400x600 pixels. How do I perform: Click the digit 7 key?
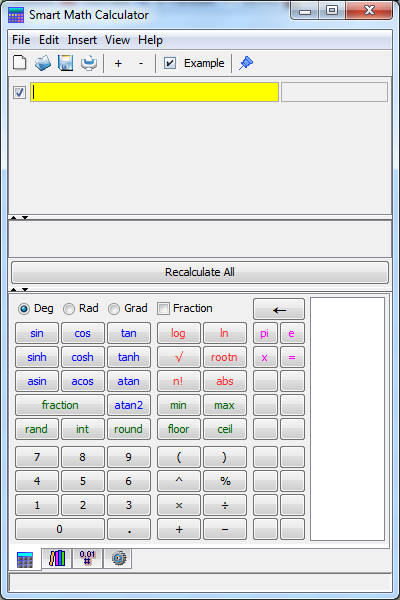pos(37,457)
